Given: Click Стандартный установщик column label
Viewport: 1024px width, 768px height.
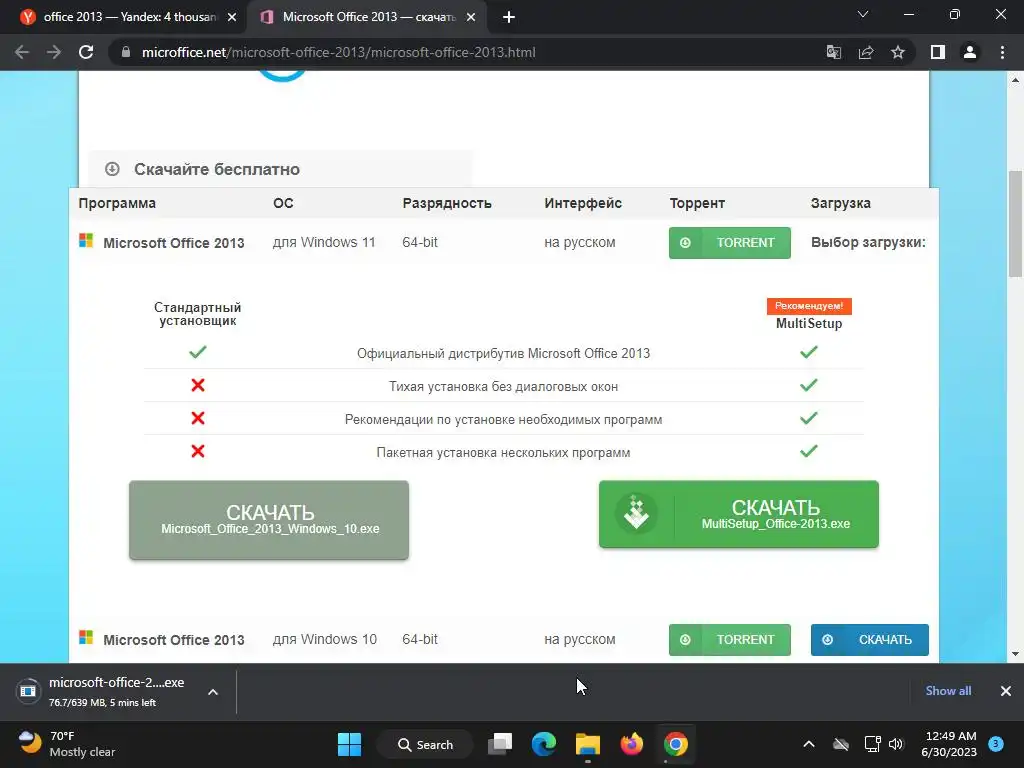Looking at the screenshot, I should click(x=198, y=314).
